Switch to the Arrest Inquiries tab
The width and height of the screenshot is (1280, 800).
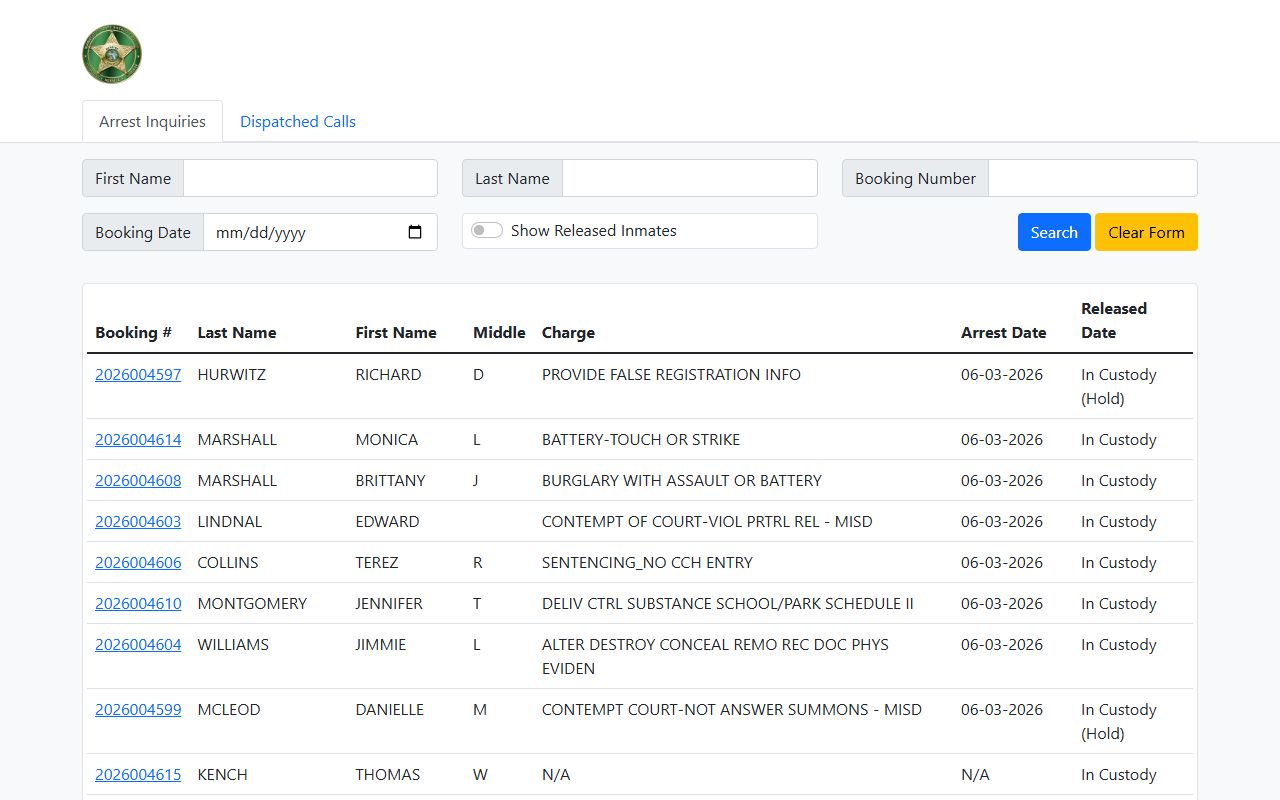pyautogui.click(x=152, y=121)
